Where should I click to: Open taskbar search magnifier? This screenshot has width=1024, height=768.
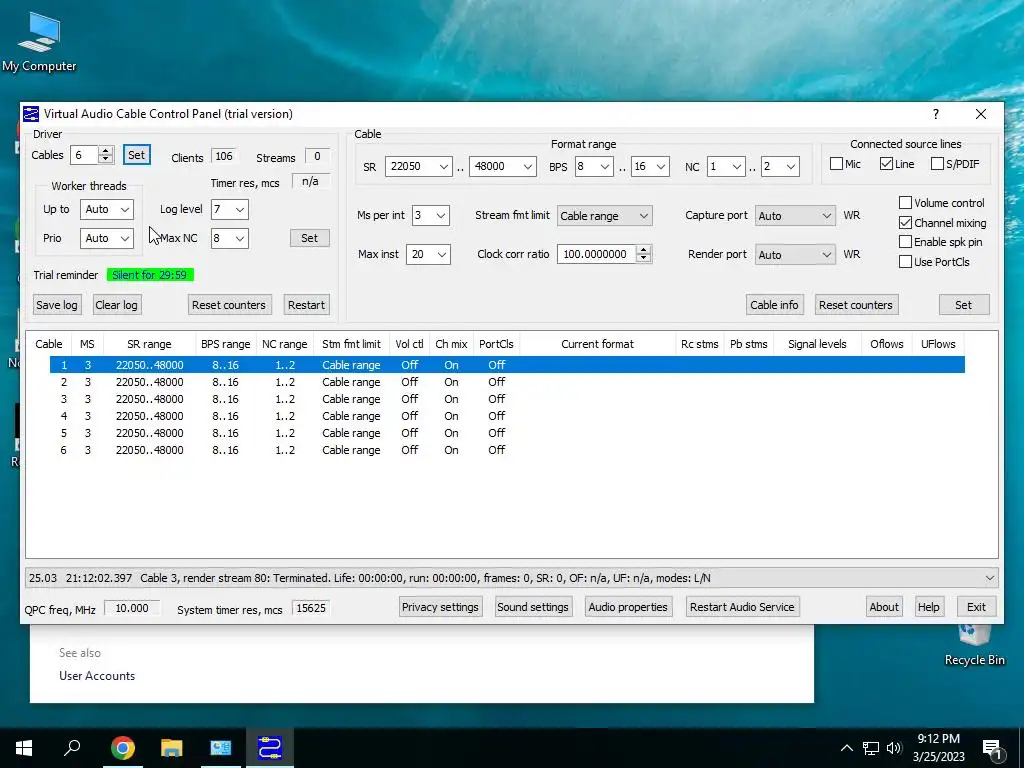72,748
